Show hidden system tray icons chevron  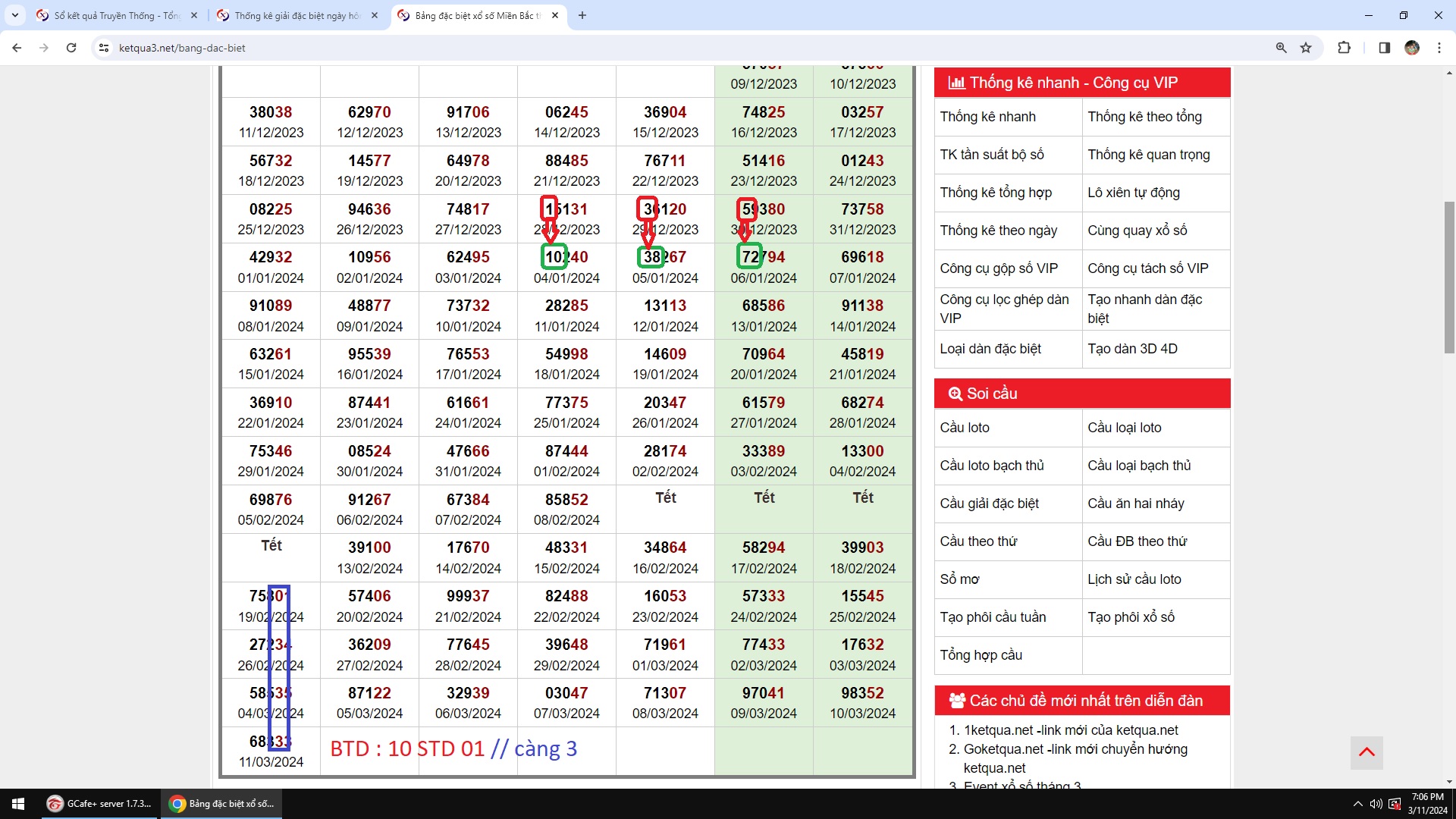click(1357, 804)
